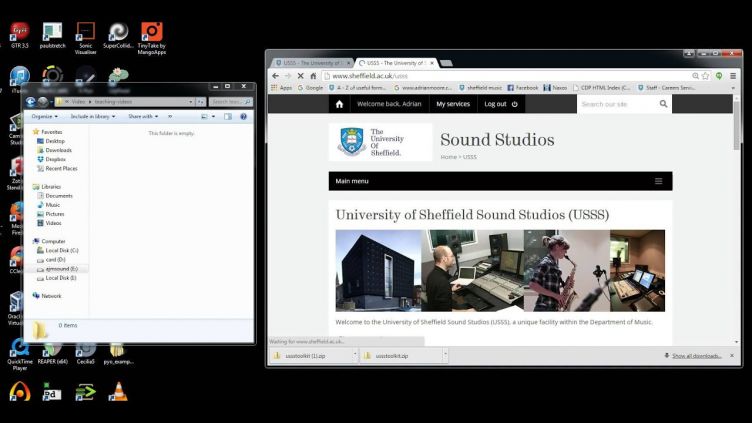This screenshot has width=752, height=423.
Task: Select Dropbox in Explorer sidebar
Action: click(51, 159)
